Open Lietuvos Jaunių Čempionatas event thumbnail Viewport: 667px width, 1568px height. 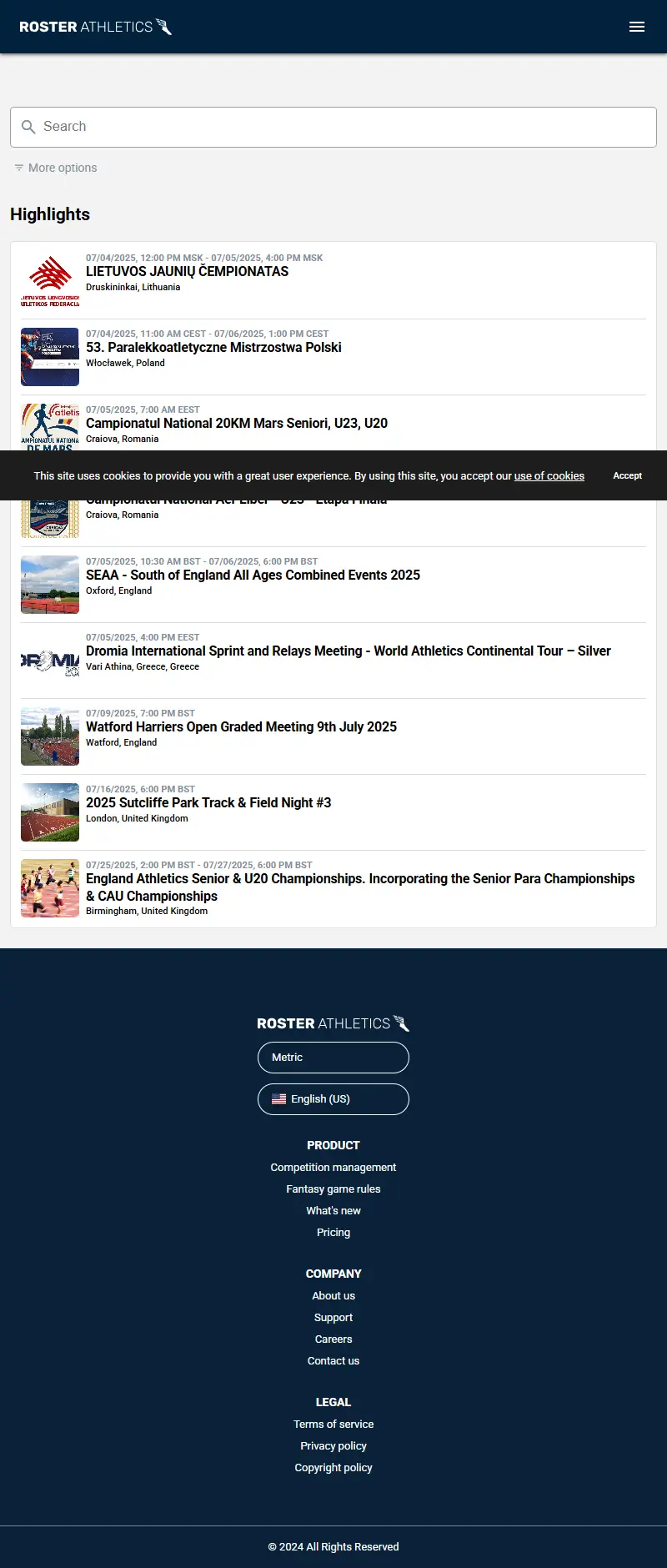(x=50, y=281)
